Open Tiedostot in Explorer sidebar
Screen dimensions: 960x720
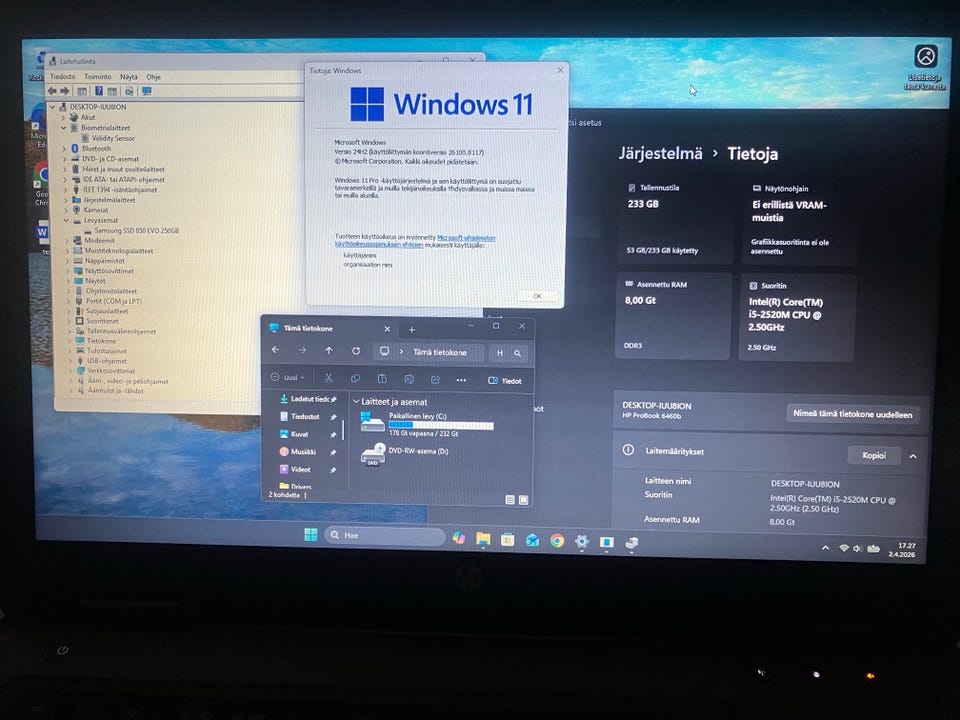pos(308,416)
